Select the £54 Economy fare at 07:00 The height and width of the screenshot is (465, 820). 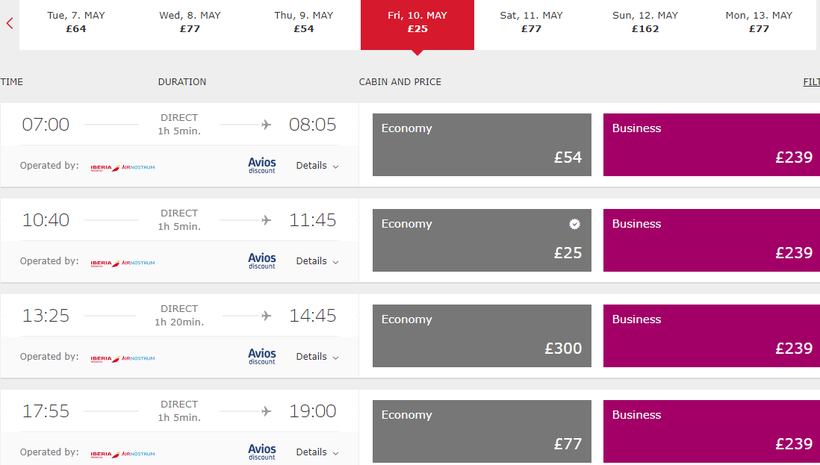click(481, 144)
